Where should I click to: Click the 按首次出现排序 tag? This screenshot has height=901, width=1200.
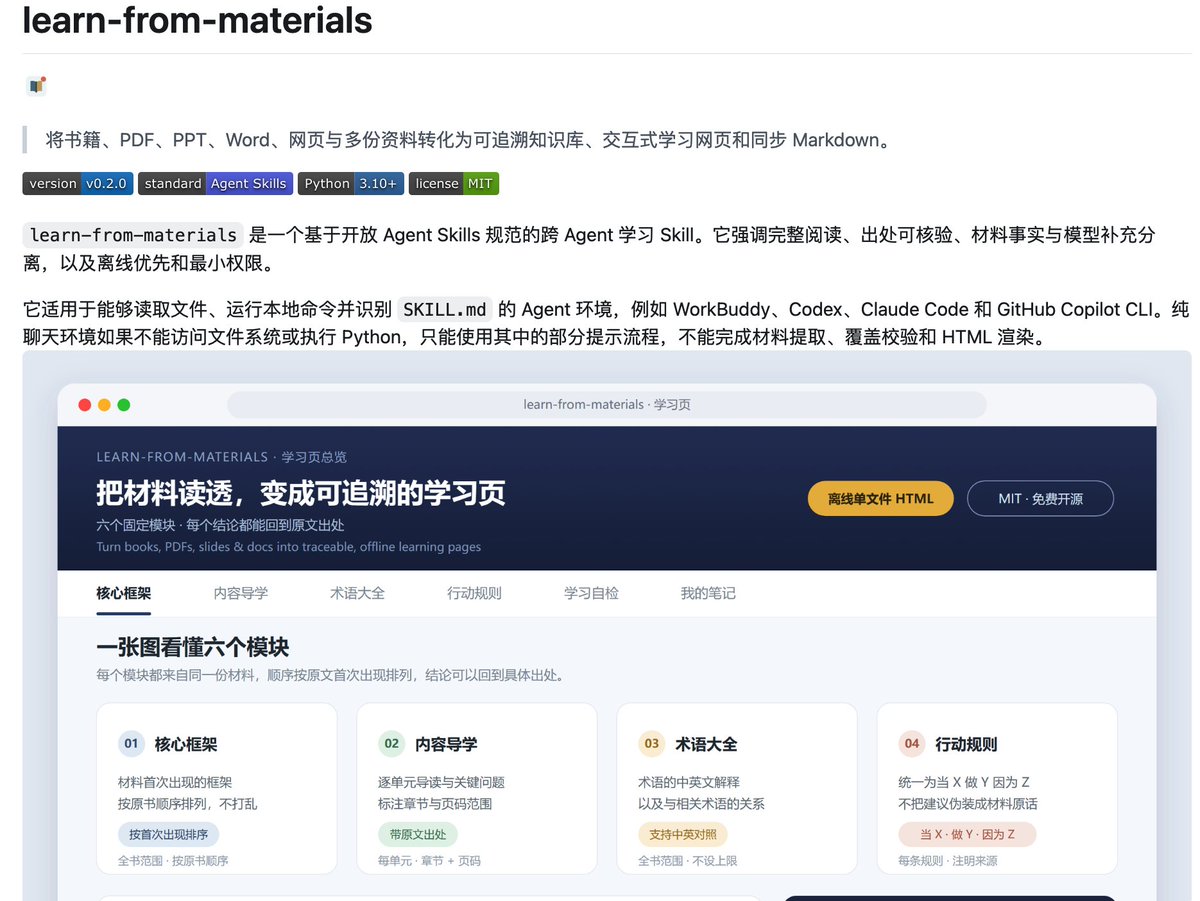point(168,834)
